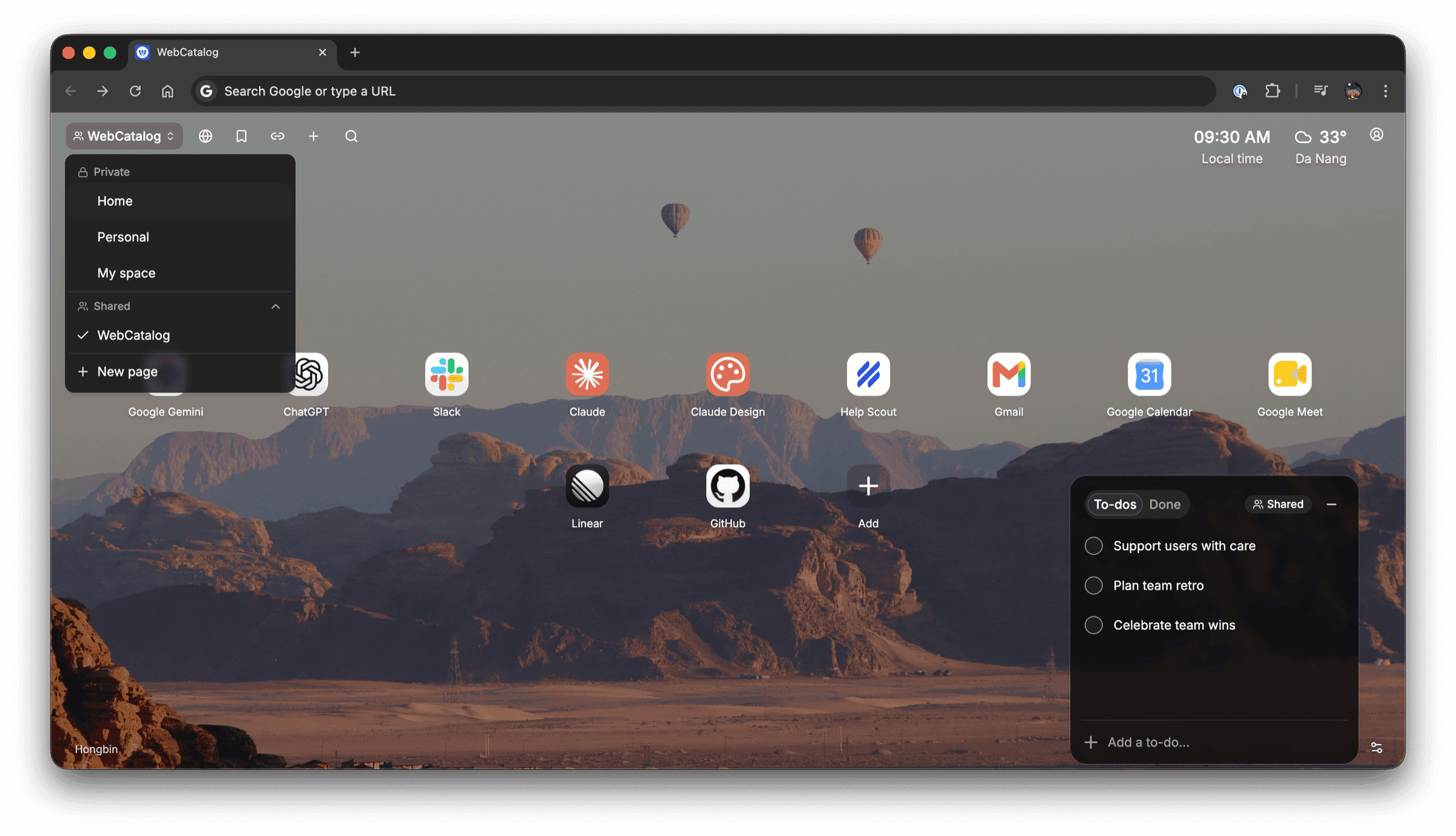Image resolution: width=1456 pixels, height=836 pixels.
Task: Open Gmail from the app grid
Action: click(x=1008, y=374)
